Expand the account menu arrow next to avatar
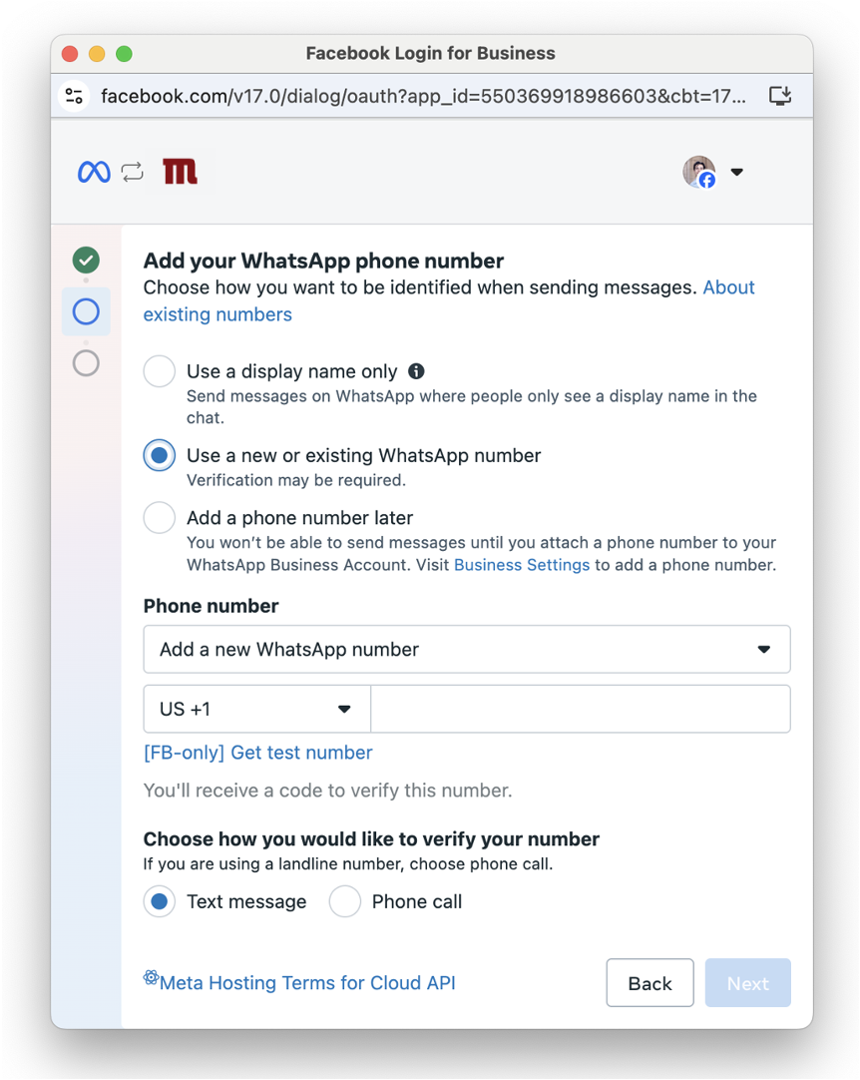 tap(737, 171)
